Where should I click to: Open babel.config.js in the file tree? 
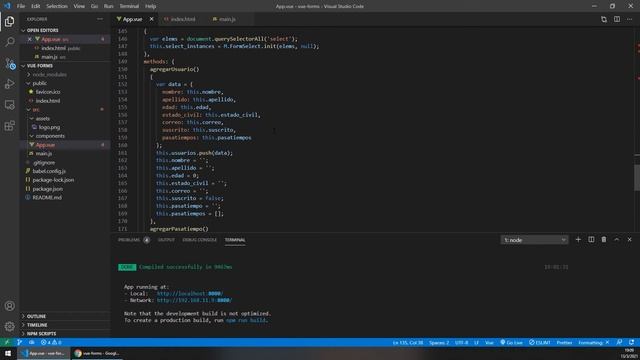(x=49, y=171)
